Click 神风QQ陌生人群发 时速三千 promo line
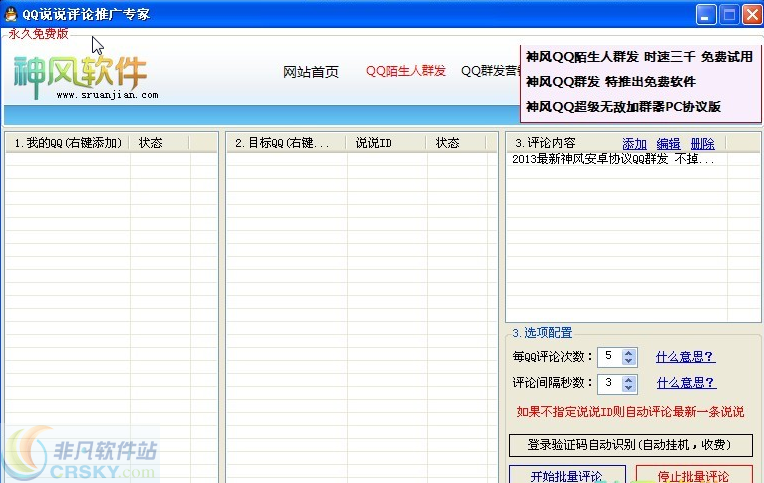The height and width of the screenshot is (483, 764). point(638,57)
